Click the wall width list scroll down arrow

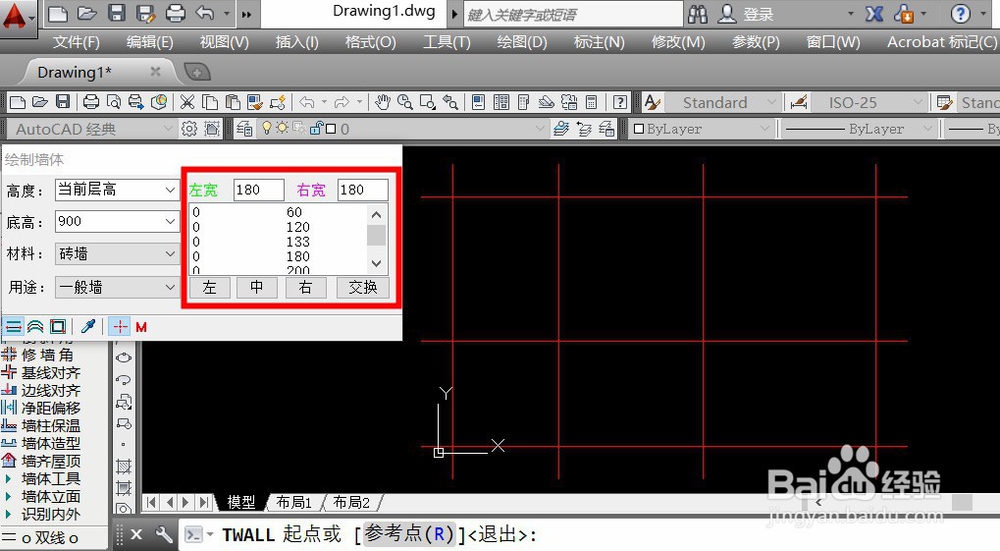click(376, 263)
